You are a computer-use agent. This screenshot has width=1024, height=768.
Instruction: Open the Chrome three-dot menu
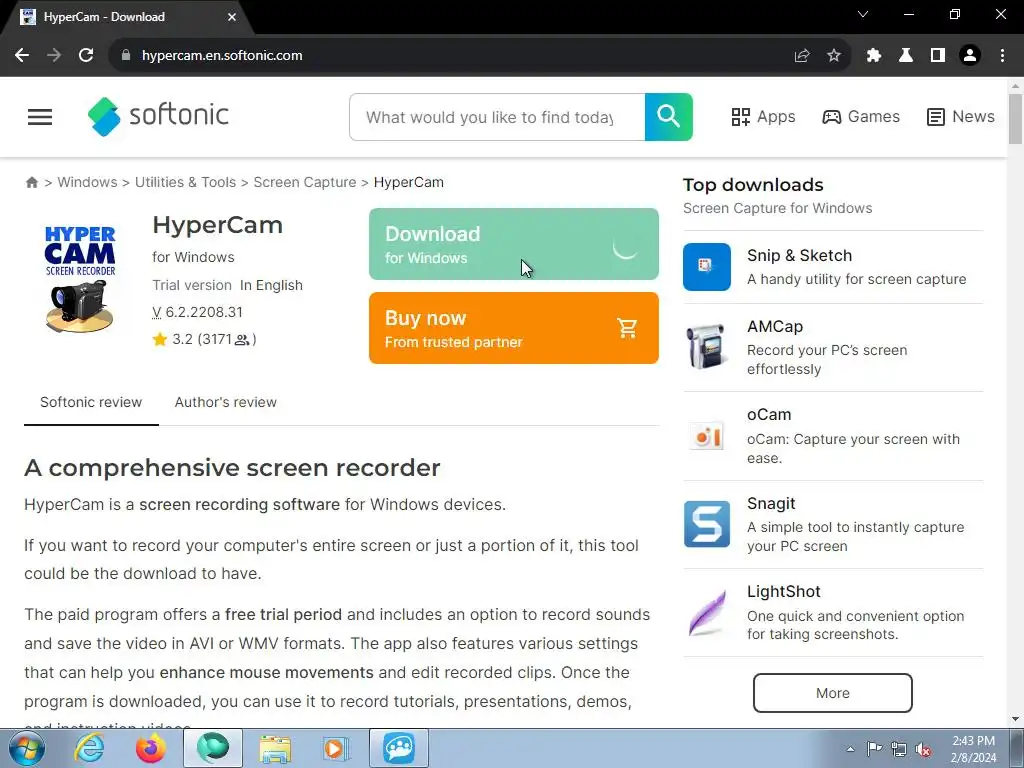pos(1002,56)
